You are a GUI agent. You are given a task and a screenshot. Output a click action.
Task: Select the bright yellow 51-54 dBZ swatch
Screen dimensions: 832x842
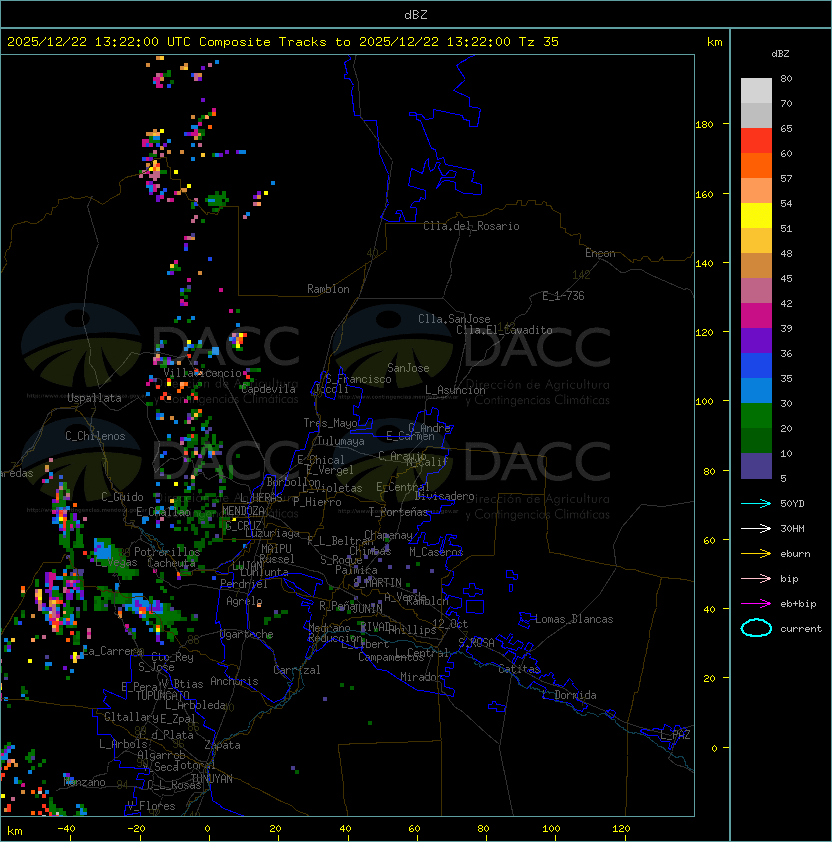tap(756, 216)
